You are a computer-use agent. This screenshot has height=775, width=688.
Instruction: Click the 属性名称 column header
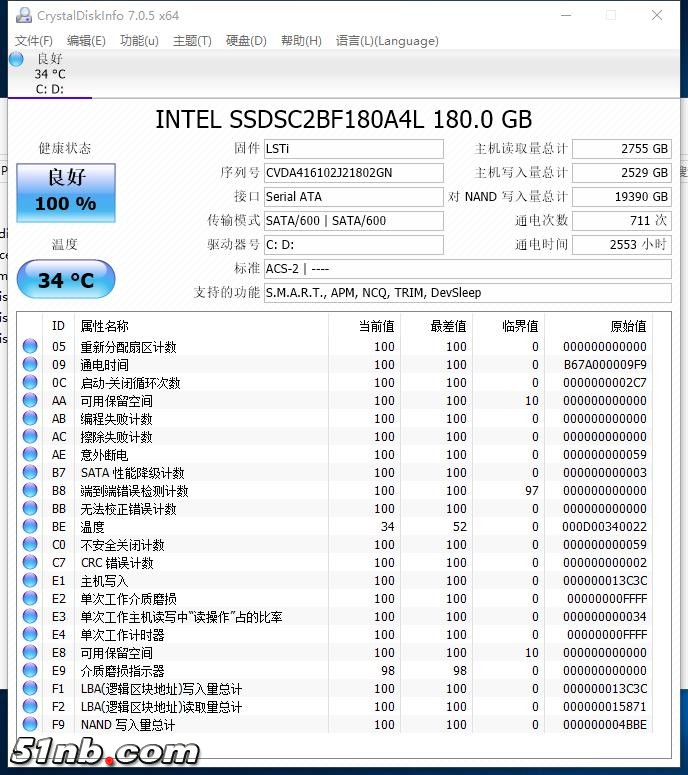tap(105, 326)
